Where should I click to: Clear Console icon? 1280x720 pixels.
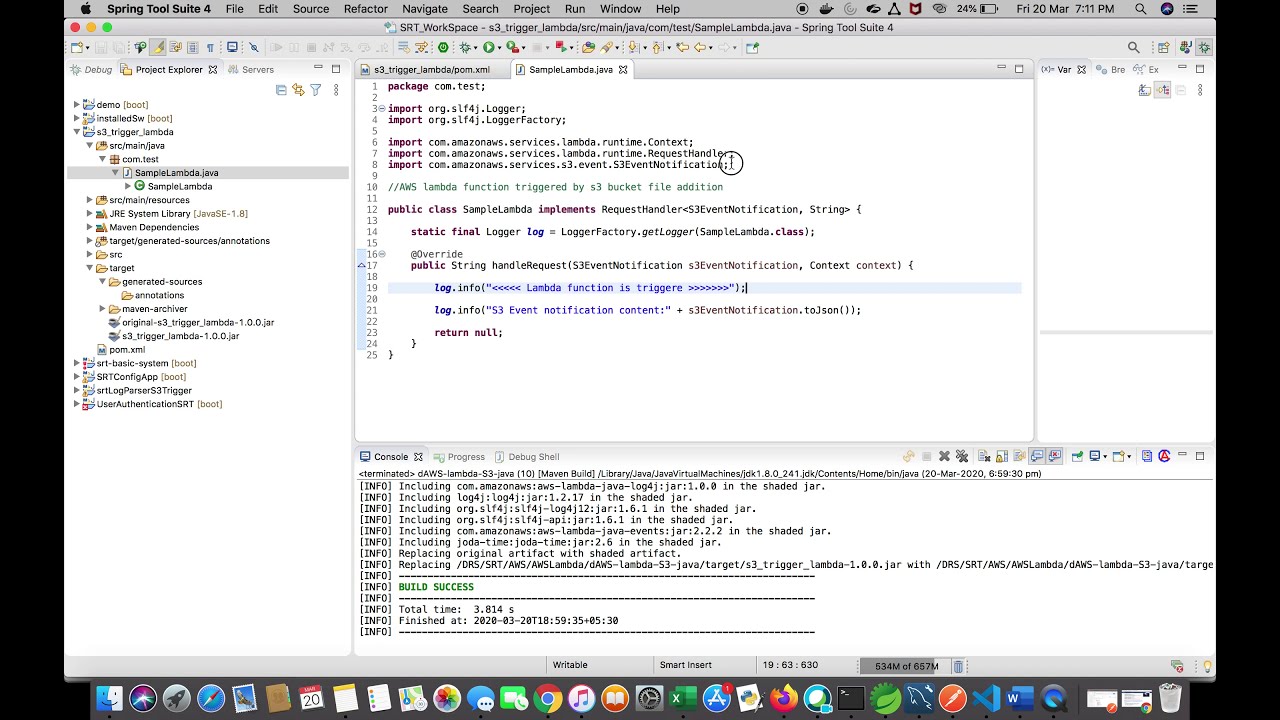pos(985,457)
